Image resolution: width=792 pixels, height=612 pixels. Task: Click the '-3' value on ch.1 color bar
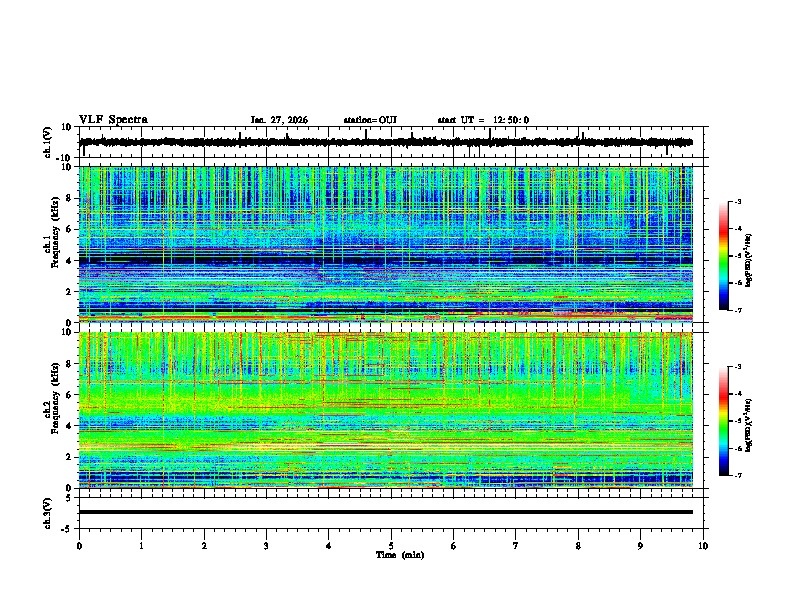coord(738,202)
